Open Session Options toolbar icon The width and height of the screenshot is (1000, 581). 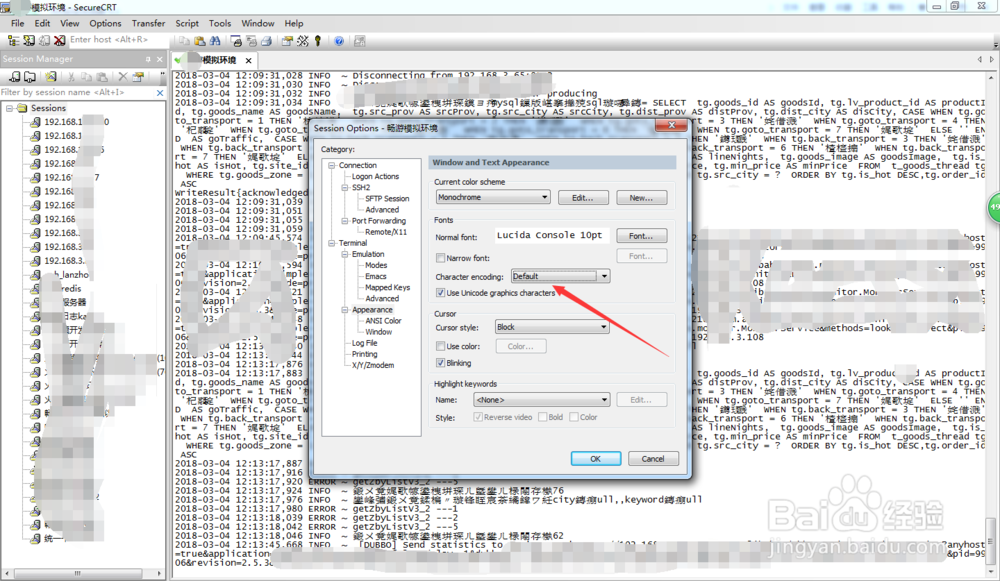(287, 41)
